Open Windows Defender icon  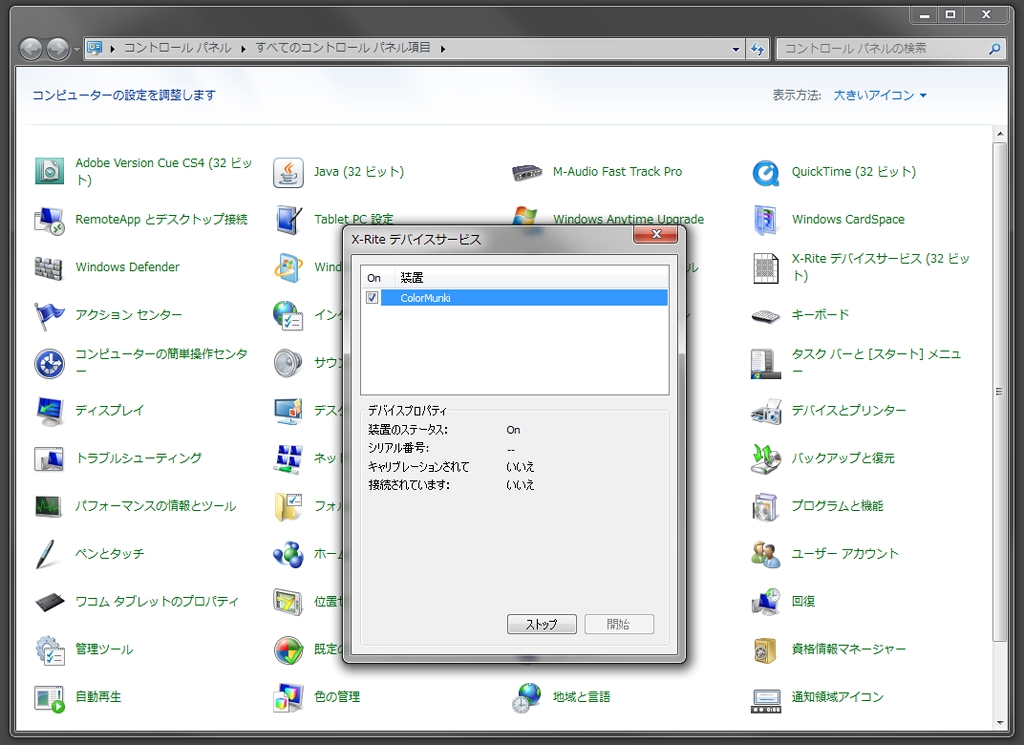(49, 268)
